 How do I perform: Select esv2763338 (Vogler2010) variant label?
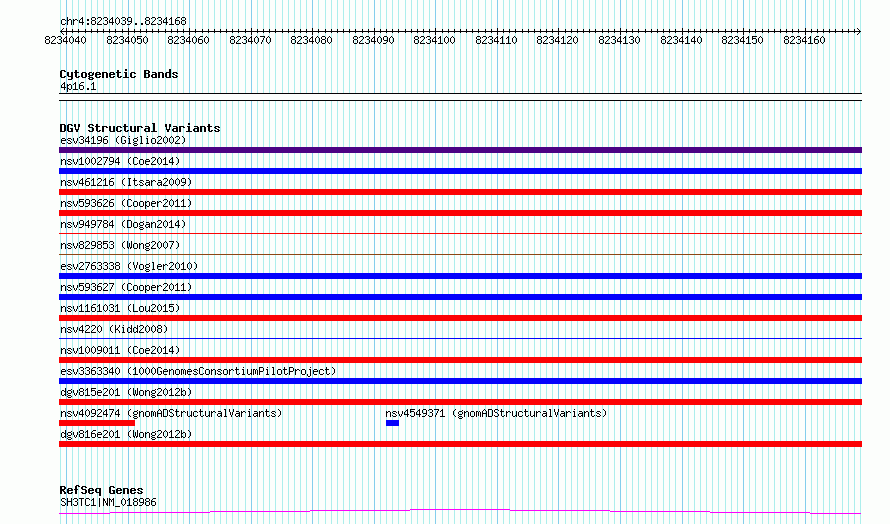coord(129,266)
